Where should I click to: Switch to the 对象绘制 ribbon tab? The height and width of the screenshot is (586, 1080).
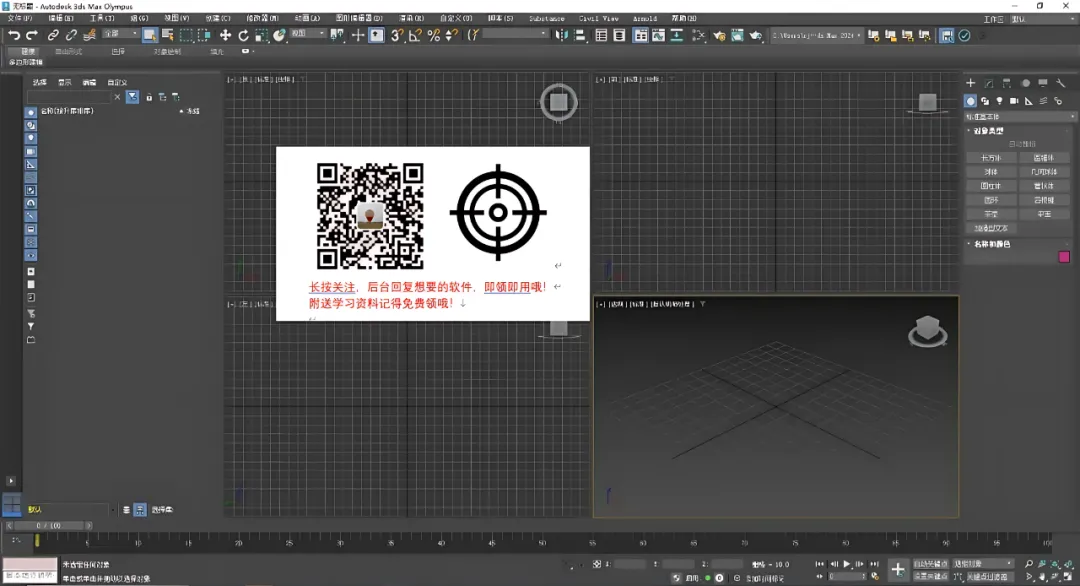point(167,52)
